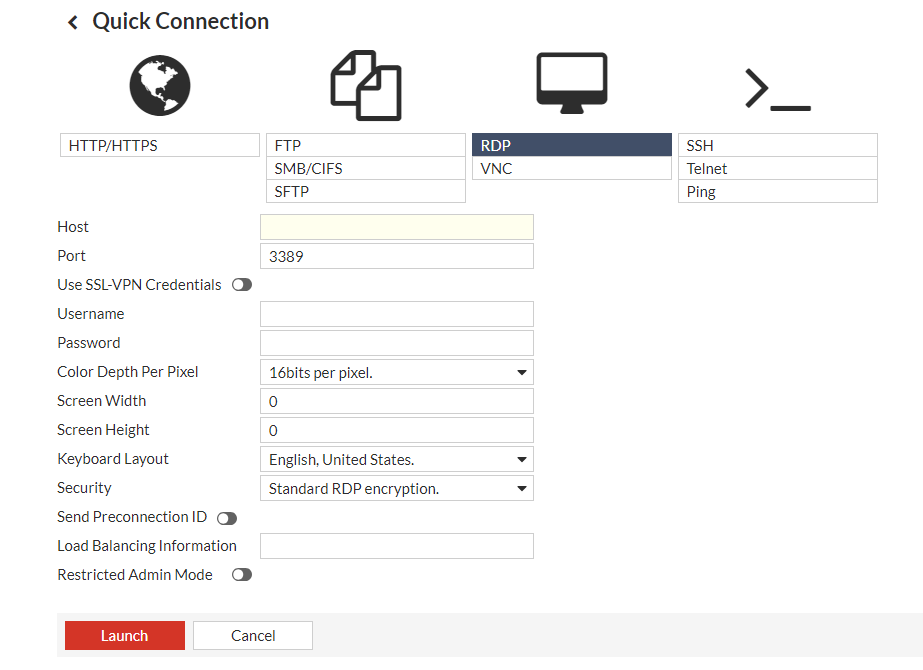Enable Use SSL-VPN Credentials toggle
This screenshot has width=923, height=670.
coord(242,285)
